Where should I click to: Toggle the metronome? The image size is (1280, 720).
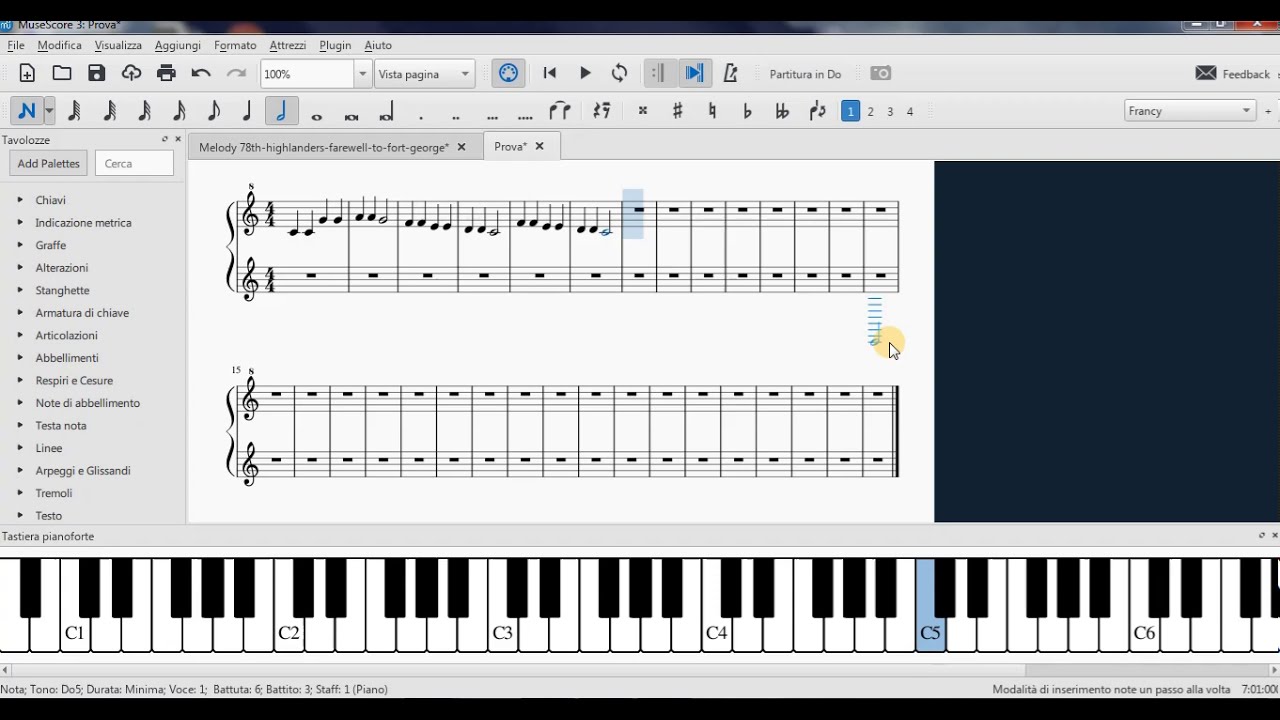click(730, 73)
